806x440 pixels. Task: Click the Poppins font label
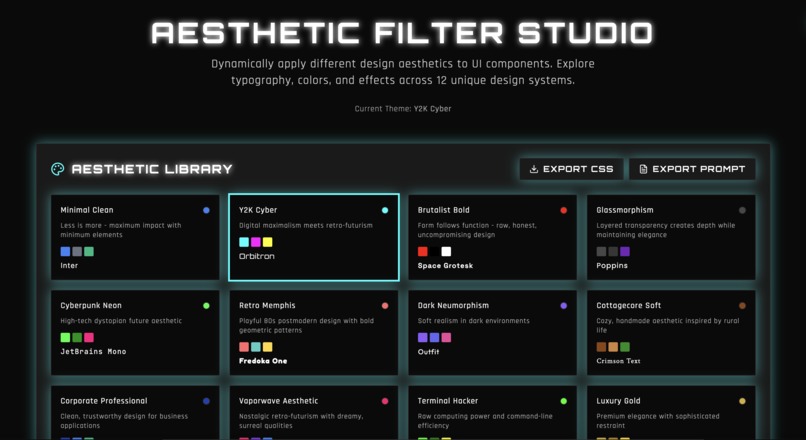612,266
